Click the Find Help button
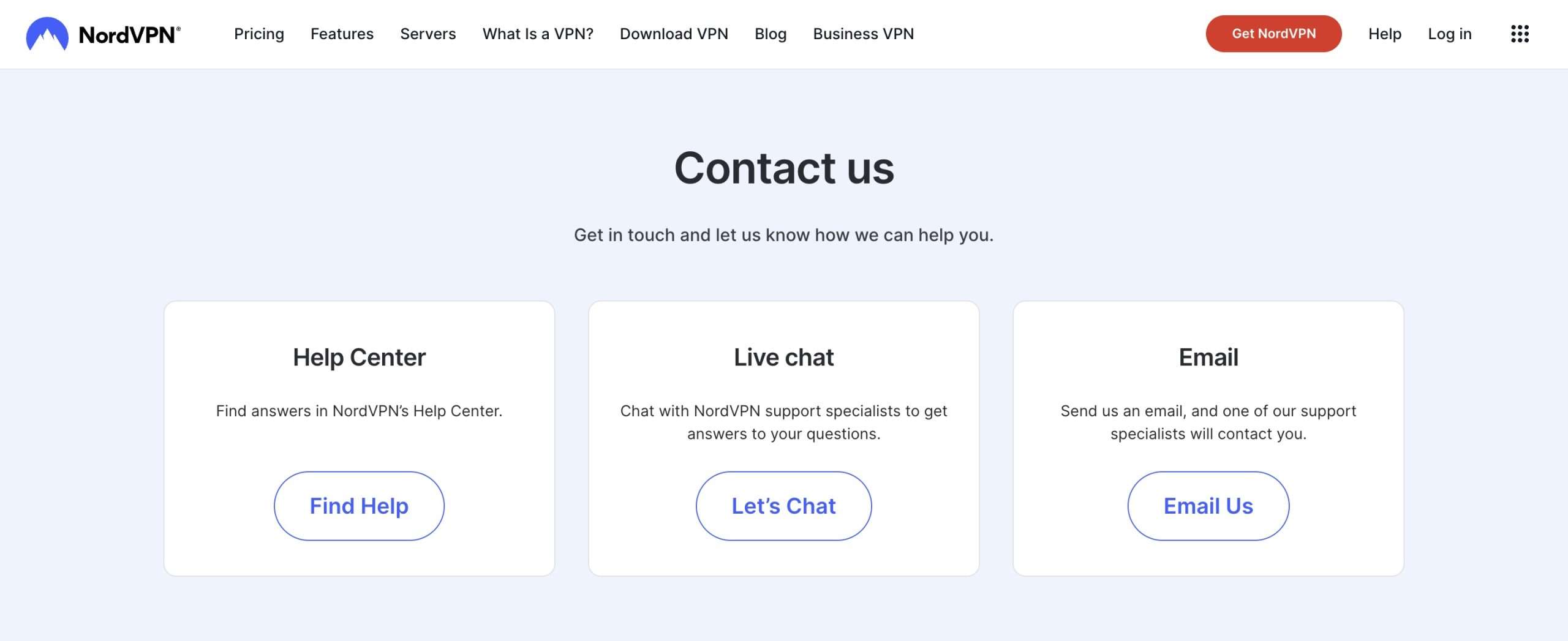Screen dimensions: 1568x641 [359, 506]
